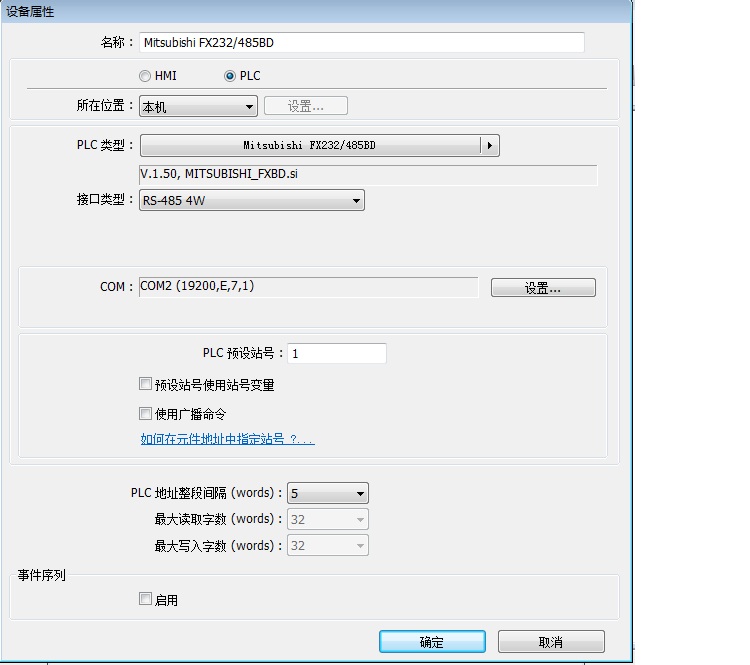
Task: Toggle the 使用广播命令 checkbox
Action: 146,413
